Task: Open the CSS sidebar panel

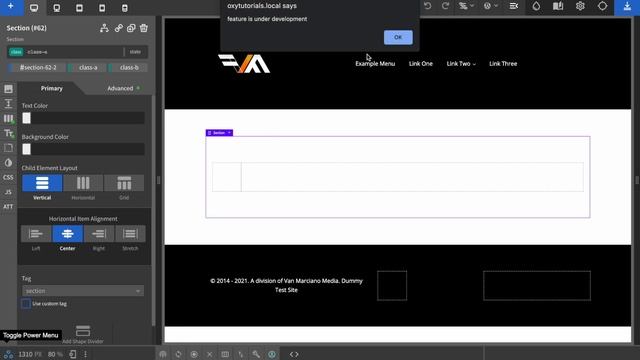Action: point(8,178)
